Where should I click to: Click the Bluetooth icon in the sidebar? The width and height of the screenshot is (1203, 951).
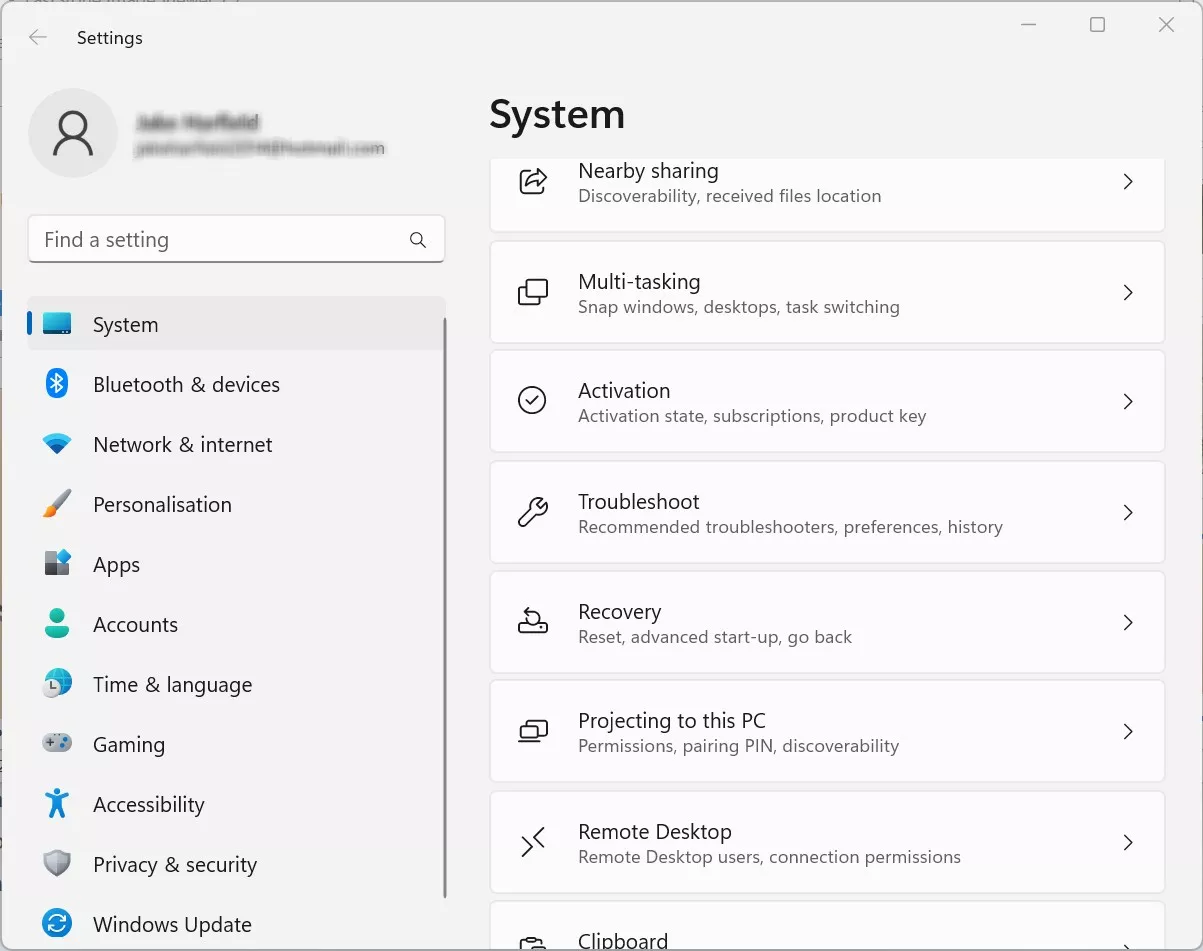point(57,384)
